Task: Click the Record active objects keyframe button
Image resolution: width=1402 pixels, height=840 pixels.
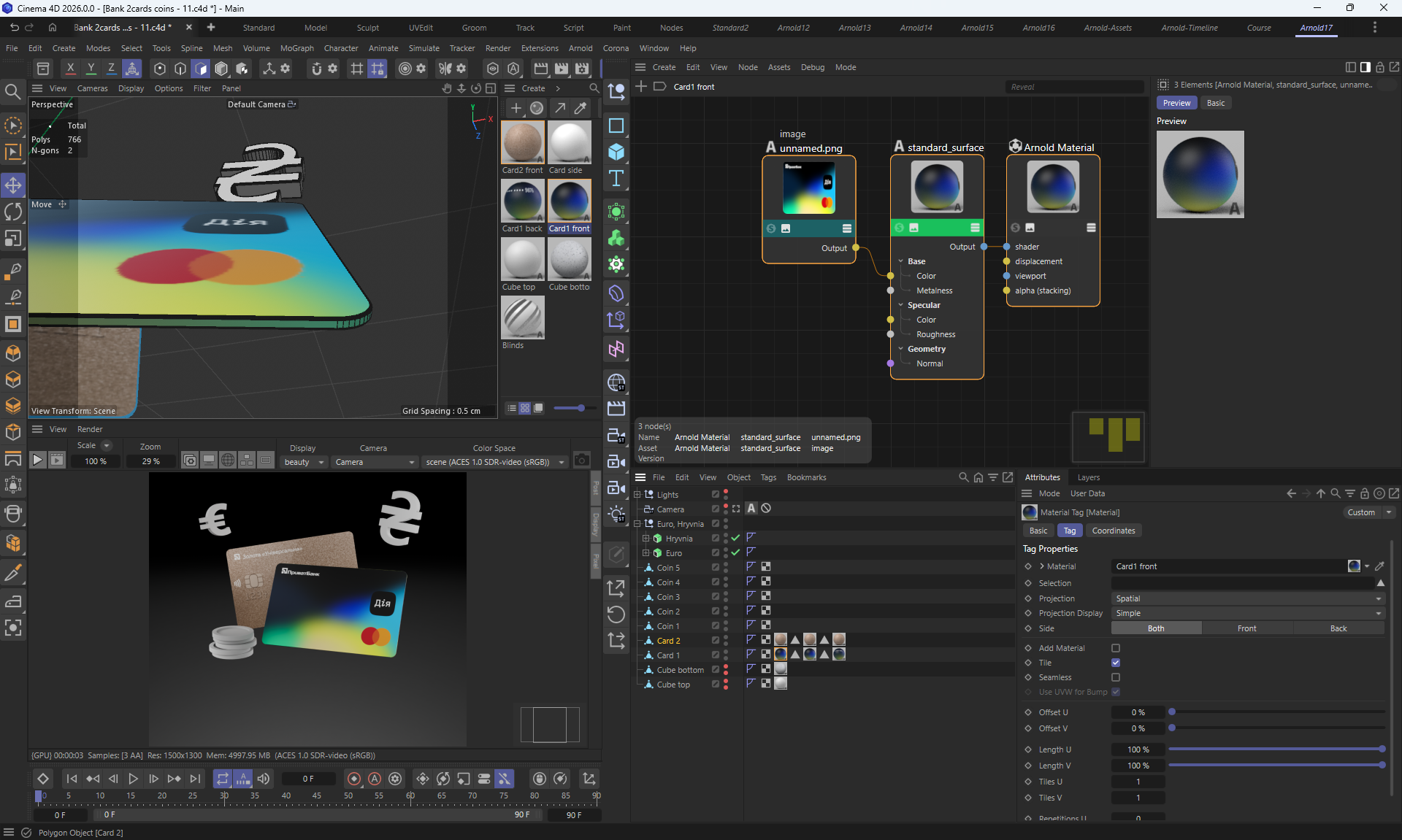Action: [354, 779]
